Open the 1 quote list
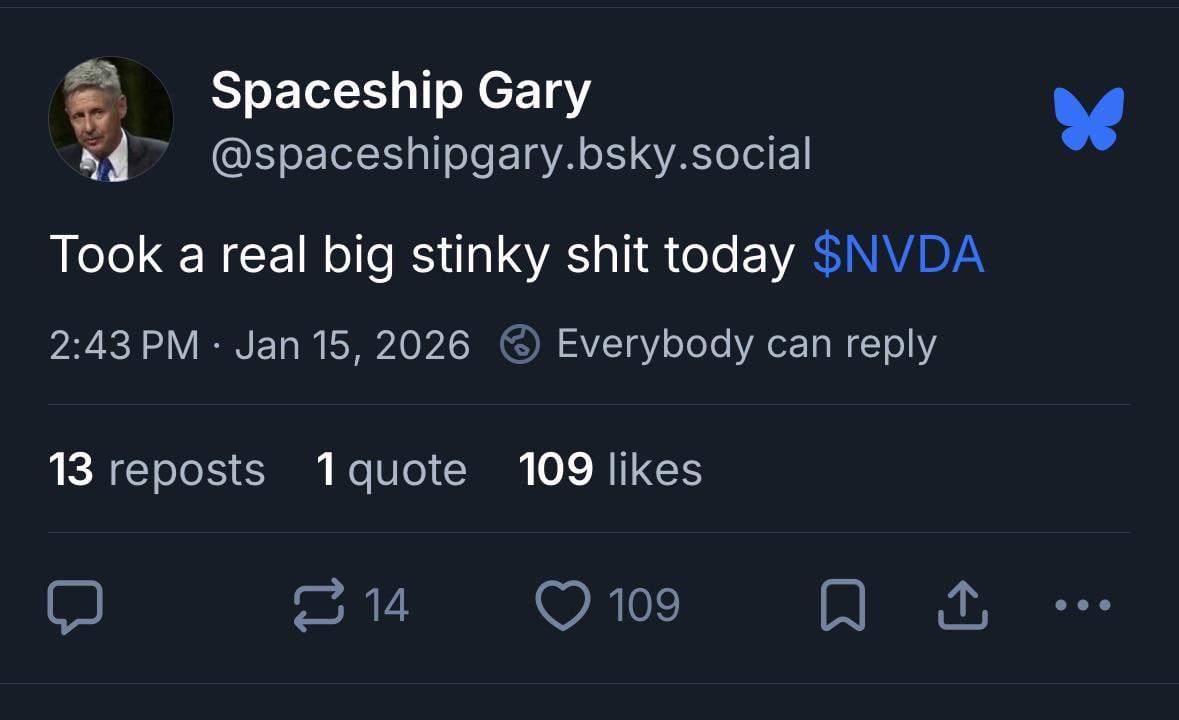The width and height of the screenshot is (1179, 720). (x=391, y=469)
